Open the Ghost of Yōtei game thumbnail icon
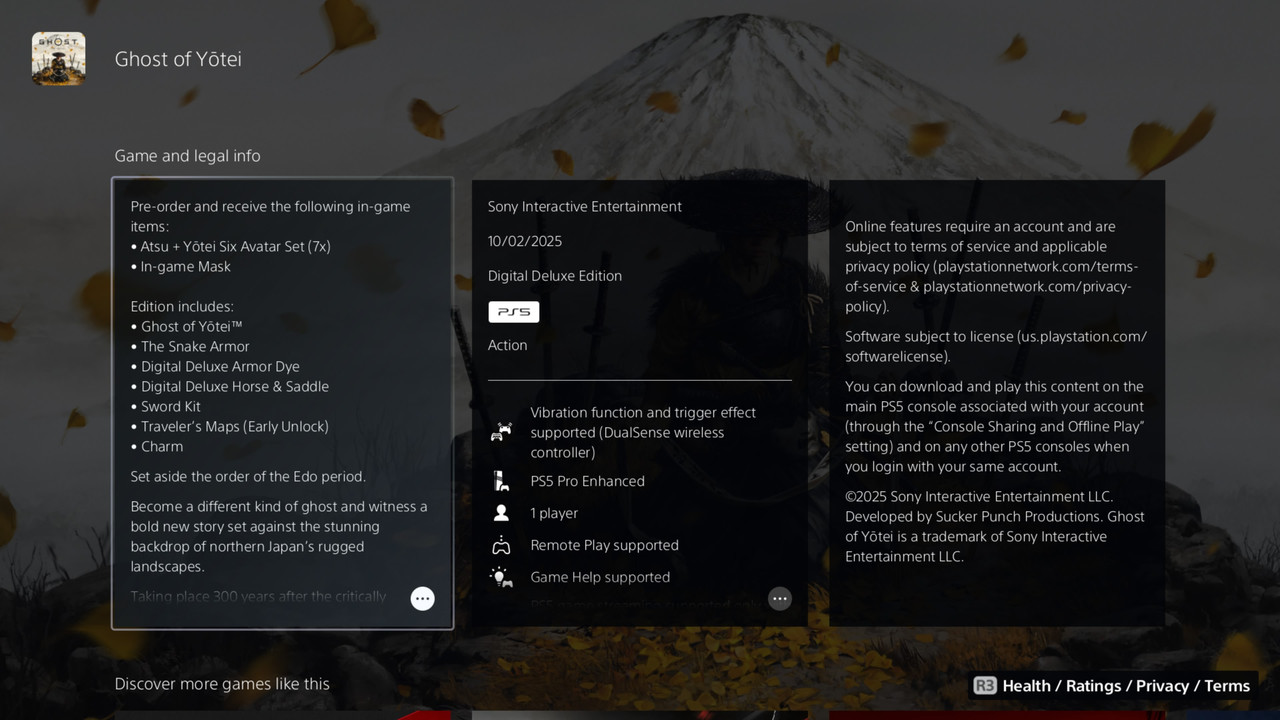The image size is (1280, 720). pos(58,58)
